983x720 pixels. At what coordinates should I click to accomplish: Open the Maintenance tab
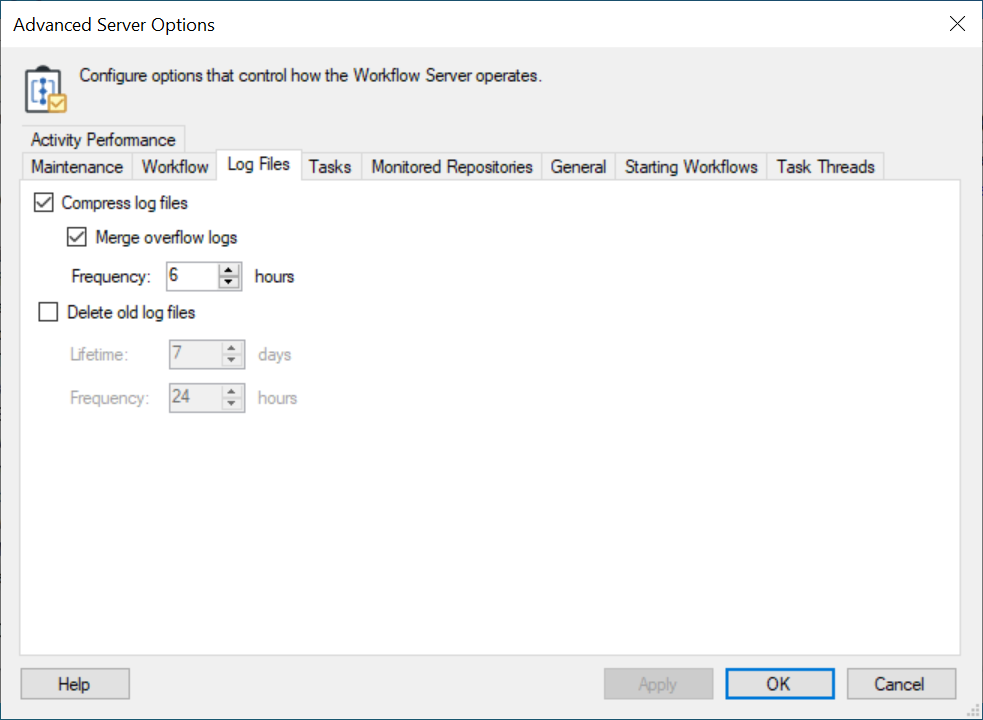point(77,167)
